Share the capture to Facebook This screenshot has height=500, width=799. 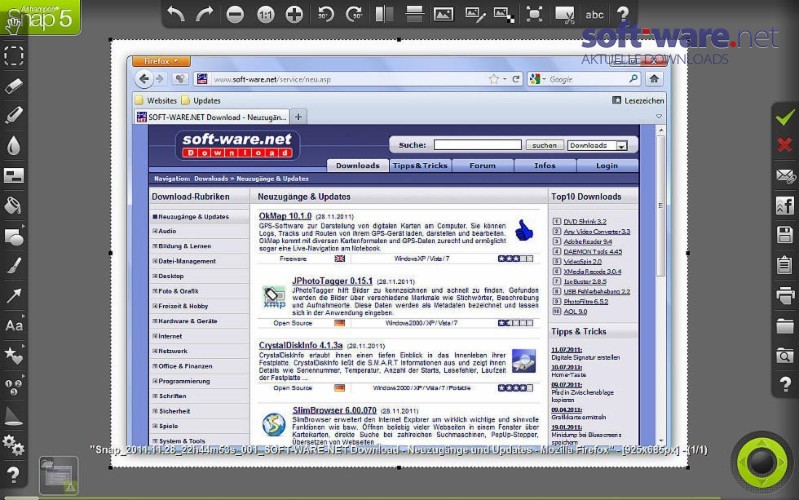coord(785,205)
